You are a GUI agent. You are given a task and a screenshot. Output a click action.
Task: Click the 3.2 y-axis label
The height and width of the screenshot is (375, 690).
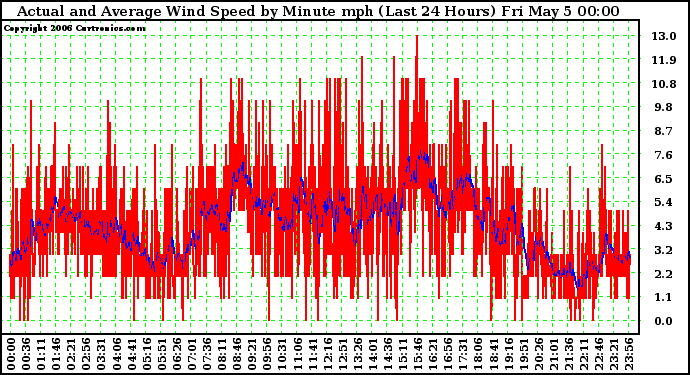pos(664,250)
